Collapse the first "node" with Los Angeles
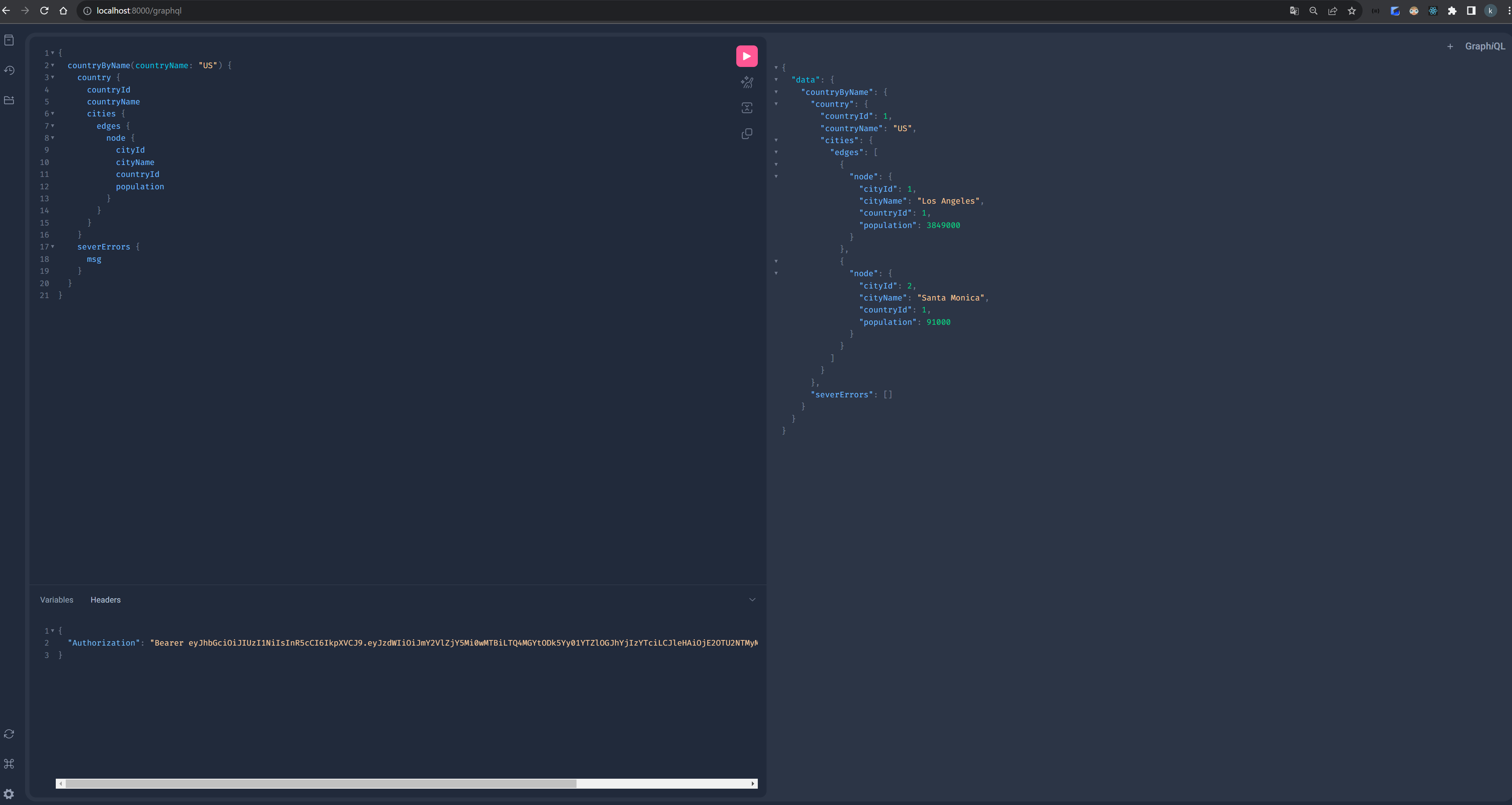Screen dimensions: 1512x805 tap(776, 177)
